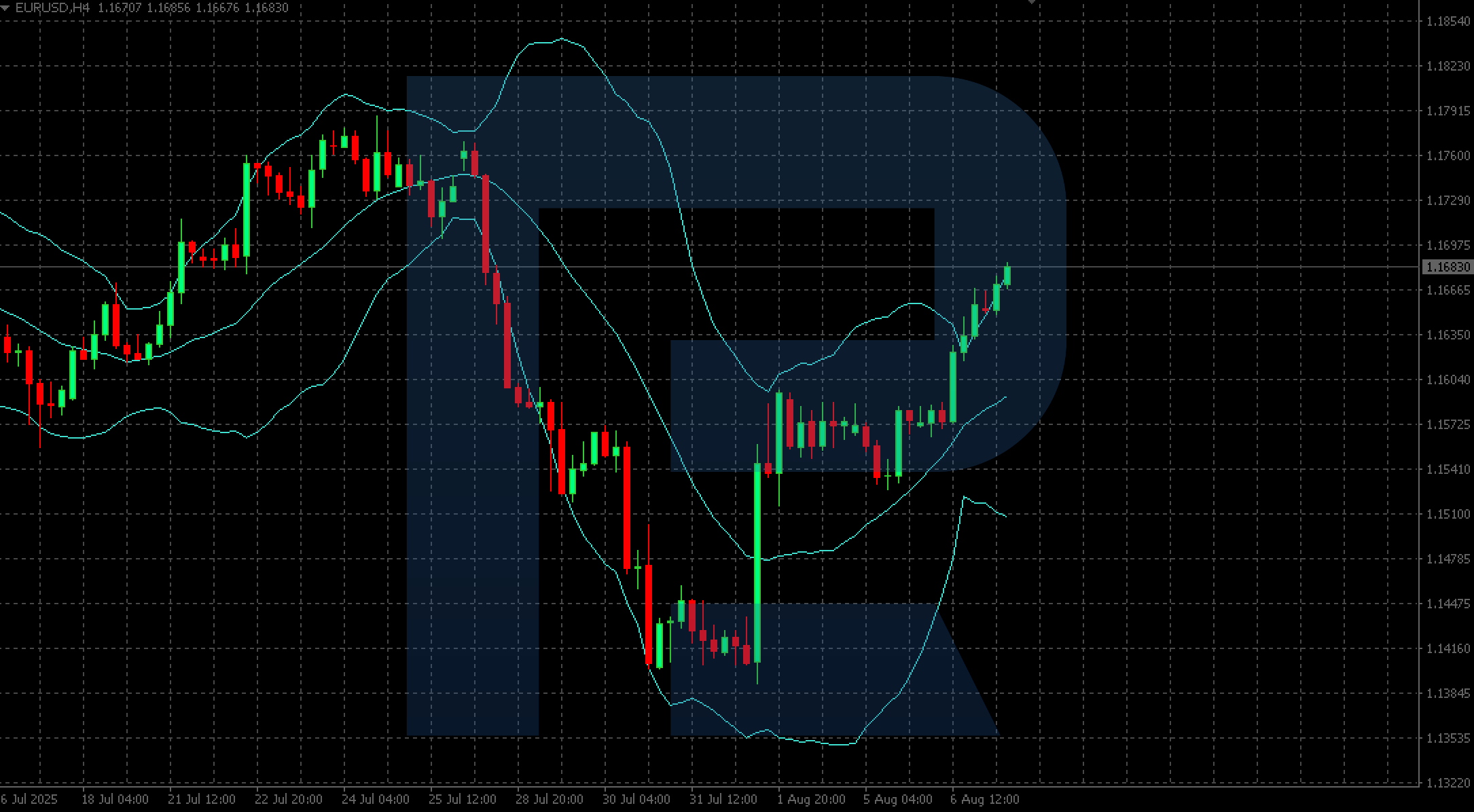This screenshot has height=812, width=1474.
Task: Click the 6 Aug 12:00 time label
Action: coord(984,799)
